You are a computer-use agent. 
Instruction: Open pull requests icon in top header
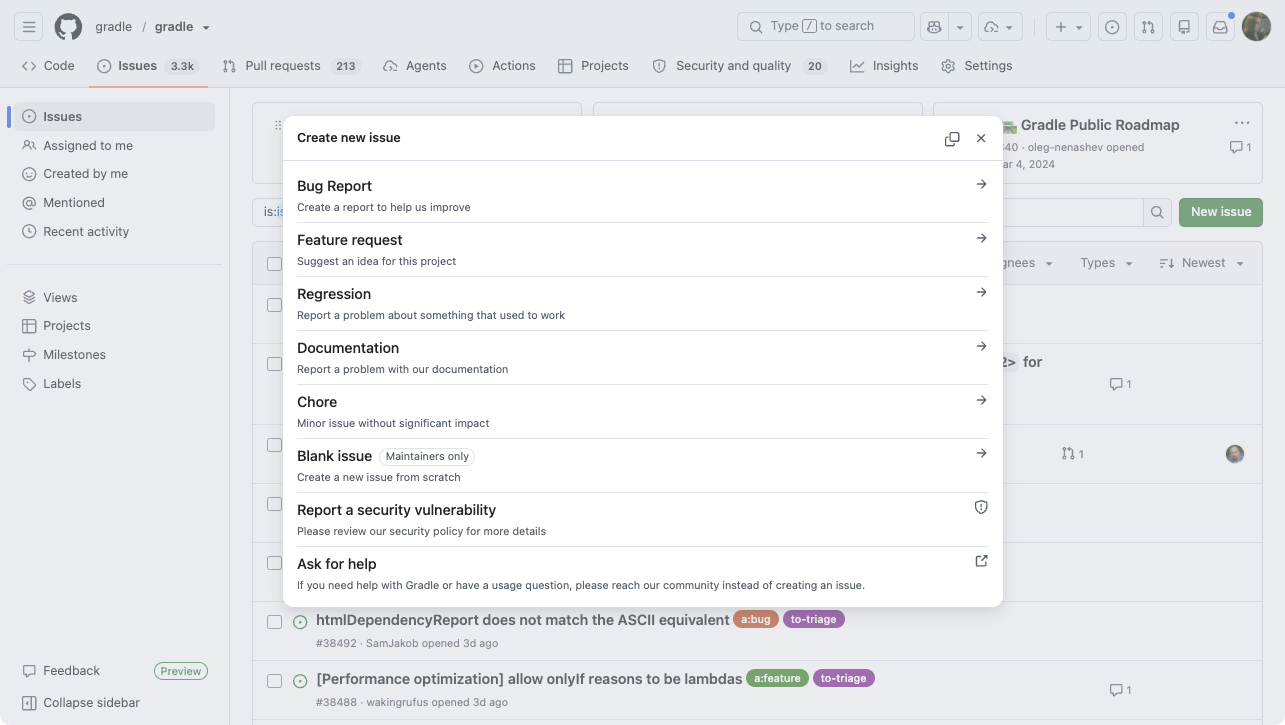point(1148,27)
